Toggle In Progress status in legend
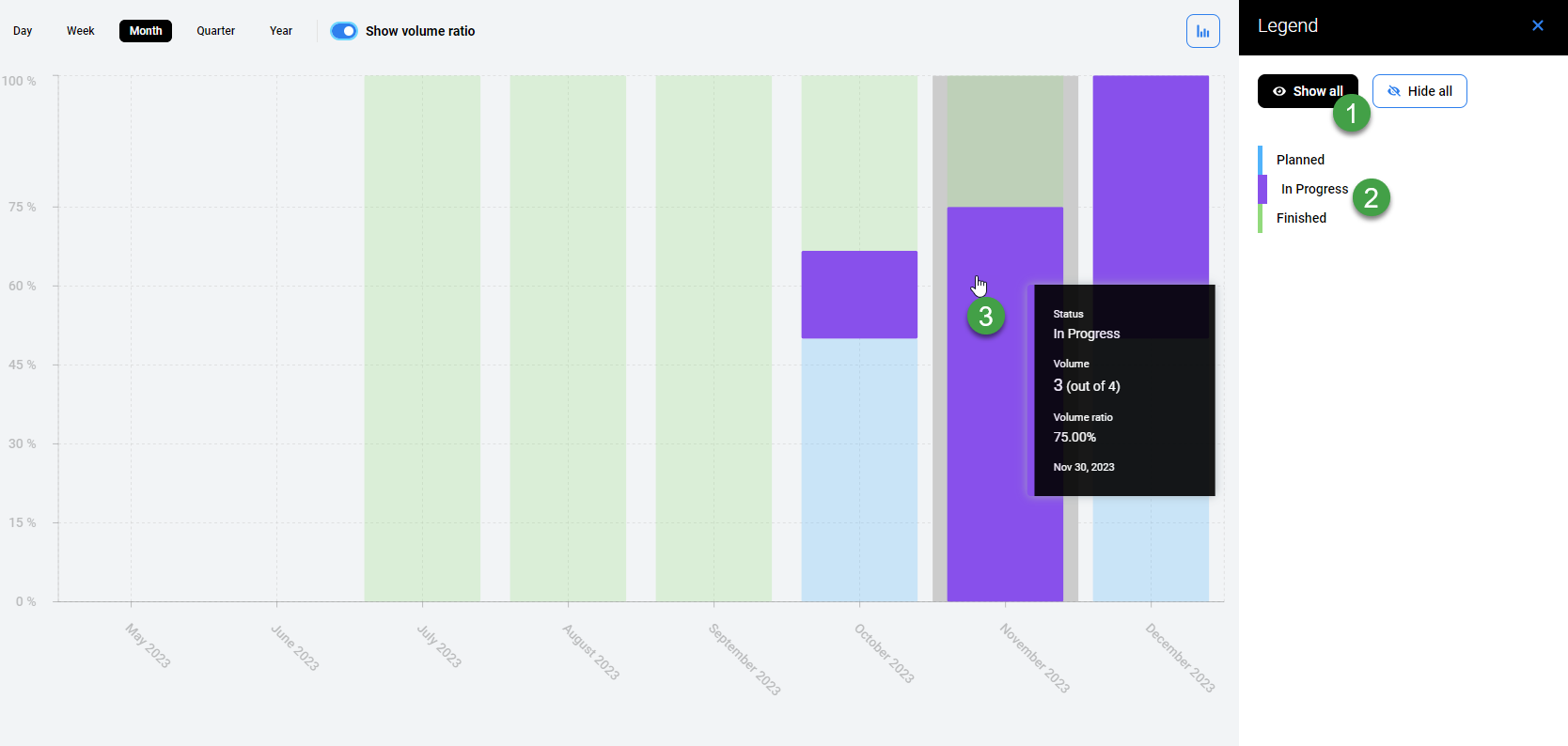This screenshot has width=1568, height=746. click(1313, 189)
